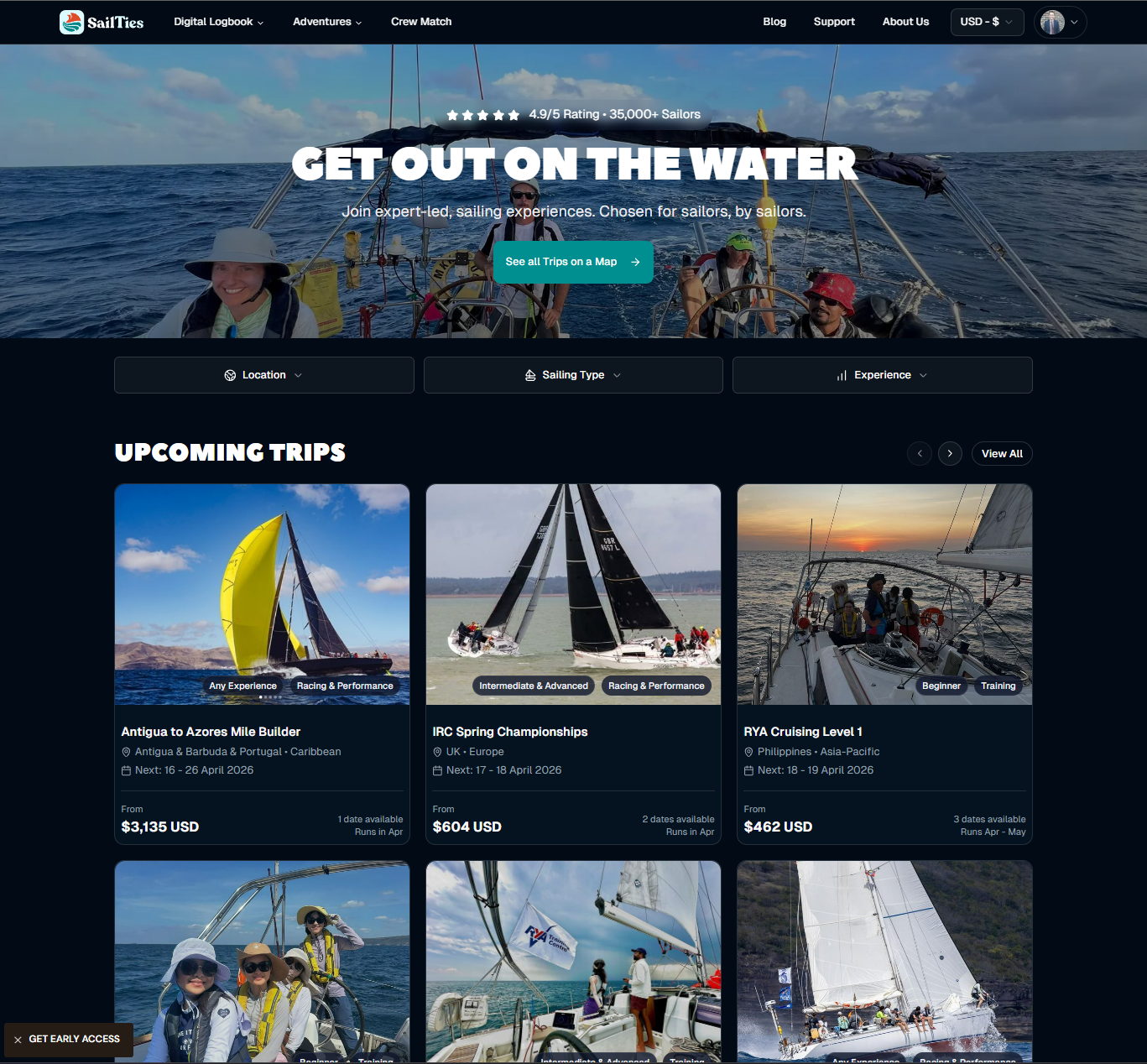Viewport: 1147px width, 1064px height.
Task: Click arrow icon on See all Trips button
Action: (x=635, y=262)
